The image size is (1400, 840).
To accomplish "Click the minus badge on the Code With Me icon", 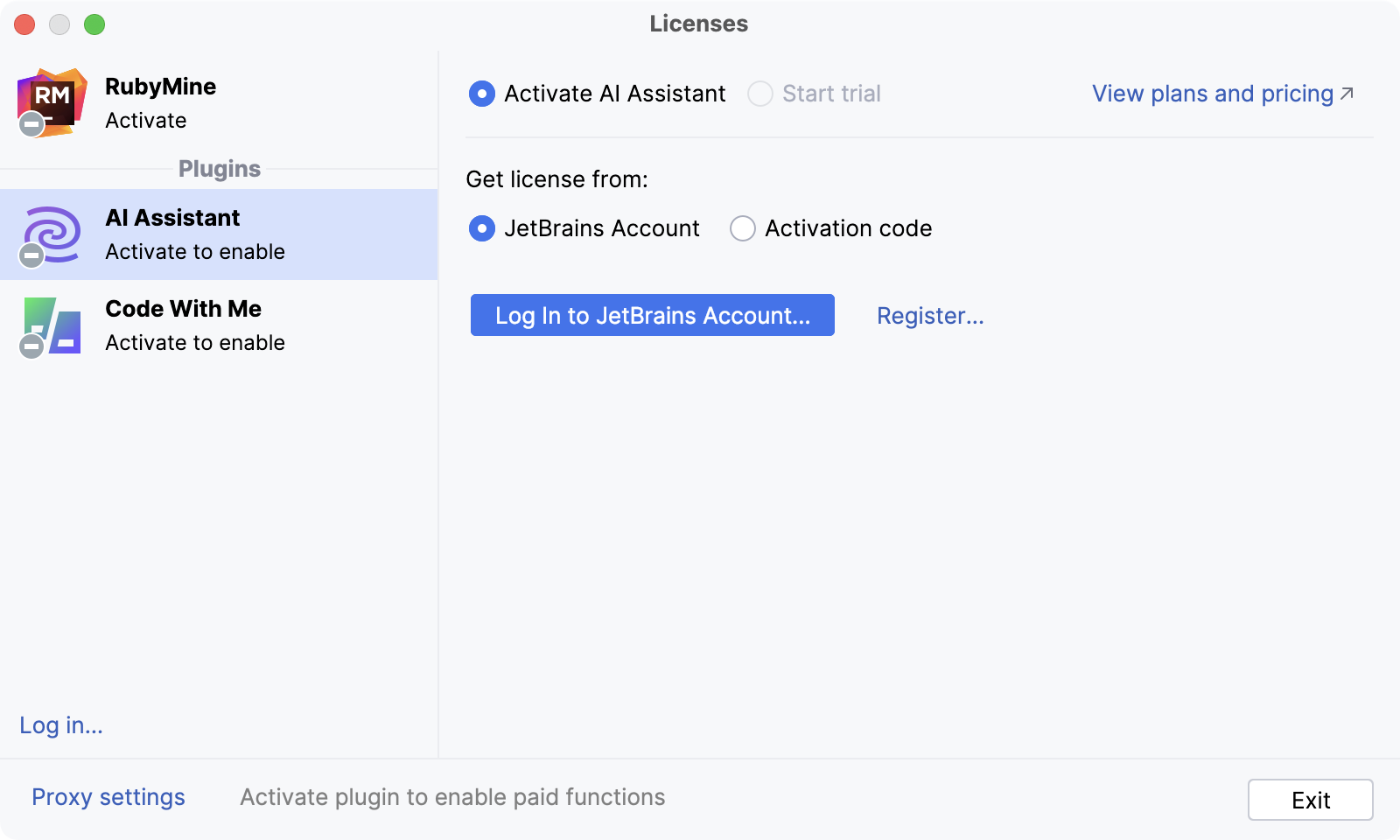I will (x=31, y=346).
